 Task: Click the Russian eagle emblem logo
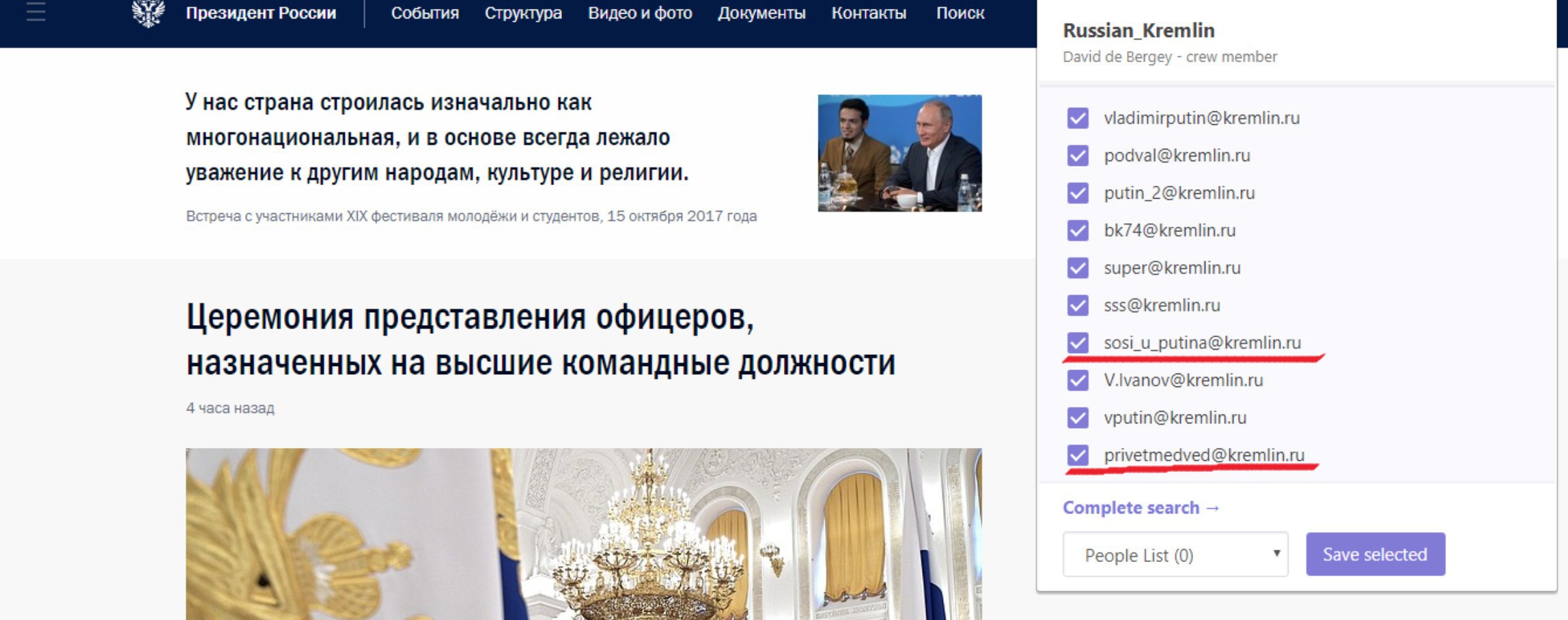pos(148,13)
